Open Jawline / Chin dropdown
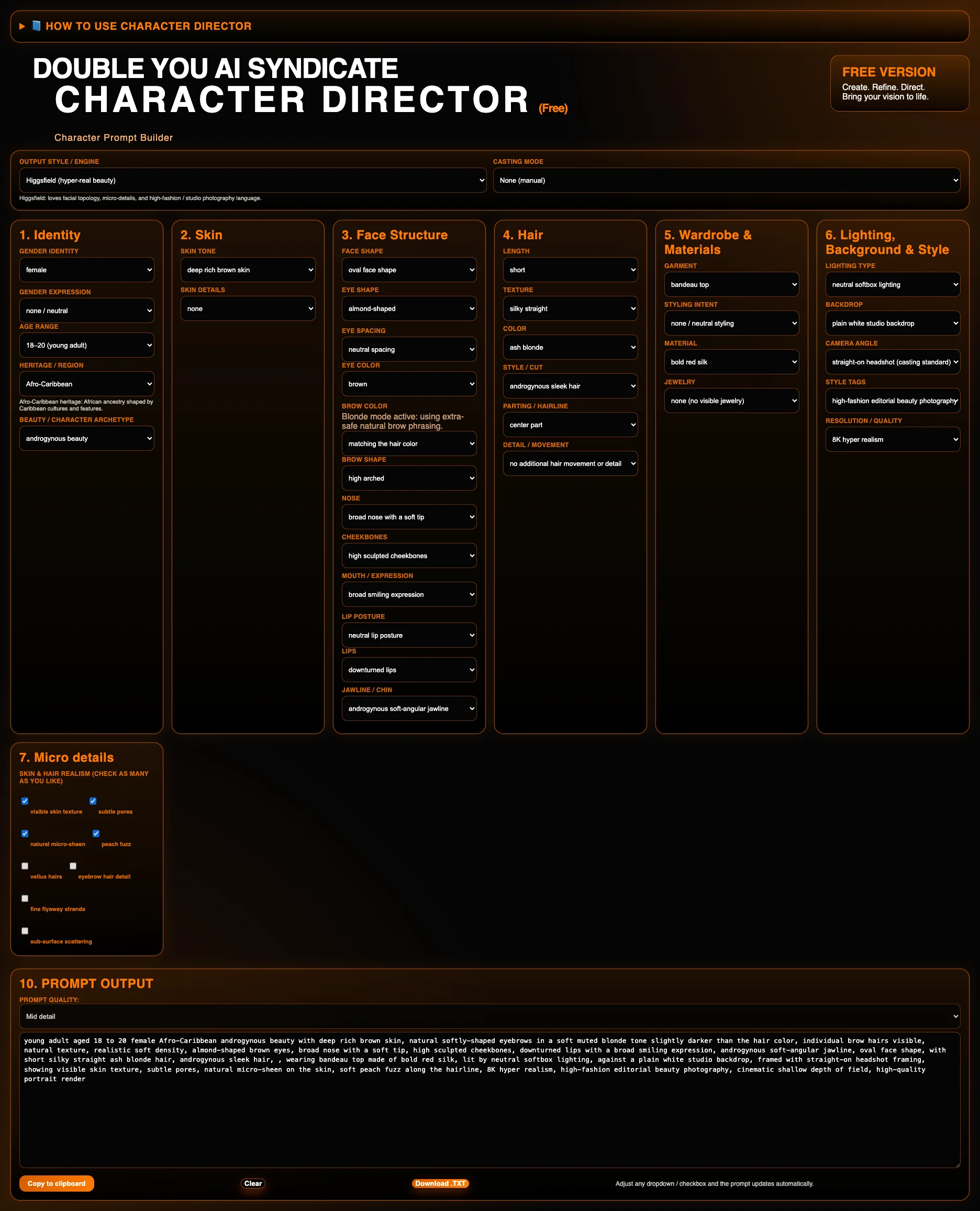The image size is (980, 1211). (409, 708)
